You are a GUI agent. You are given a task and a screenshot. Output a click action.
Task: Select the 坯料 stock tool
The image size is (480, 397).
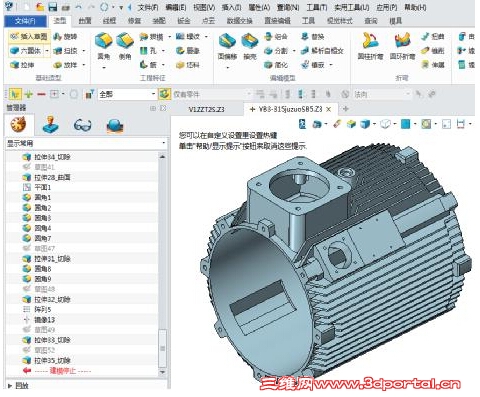(x=187, y=65)
